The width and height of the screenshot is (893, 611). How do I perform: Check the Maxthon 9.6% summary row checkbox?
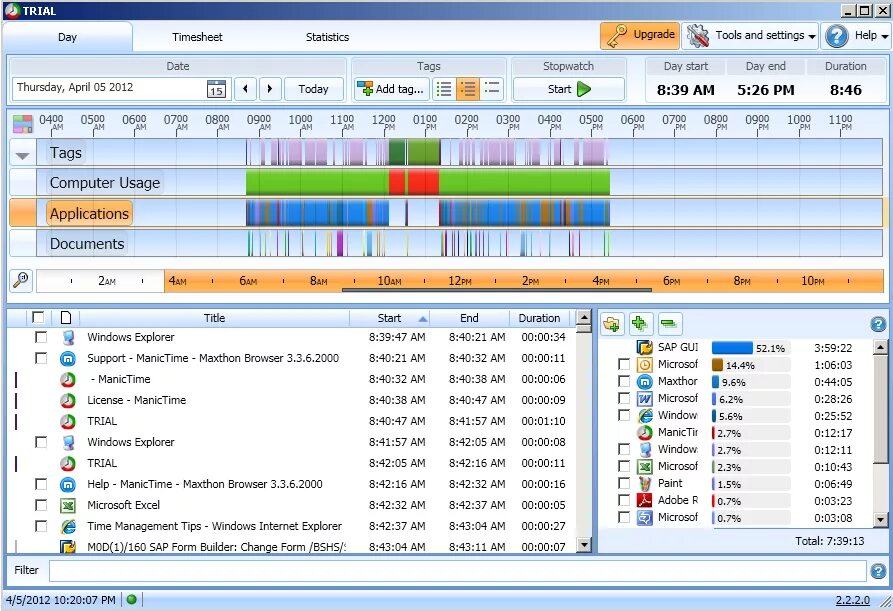click(624, 382)
